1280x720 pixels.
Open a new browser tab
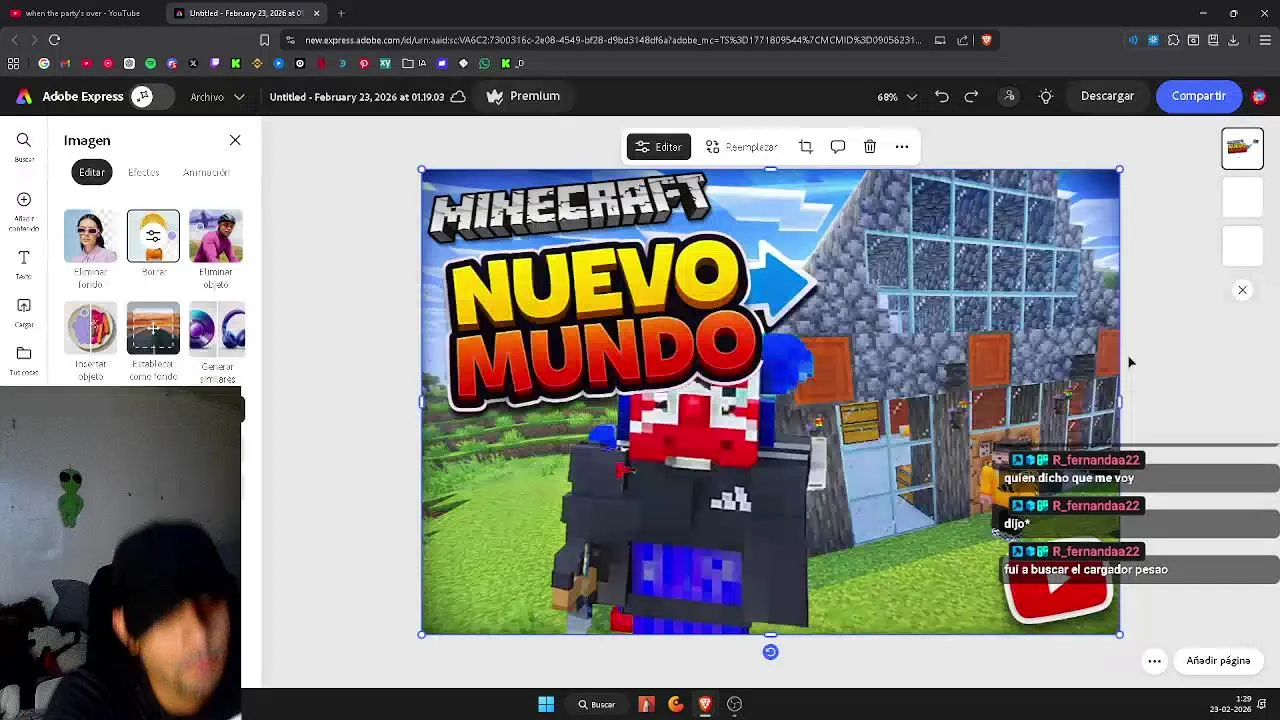tap(341, 13)
